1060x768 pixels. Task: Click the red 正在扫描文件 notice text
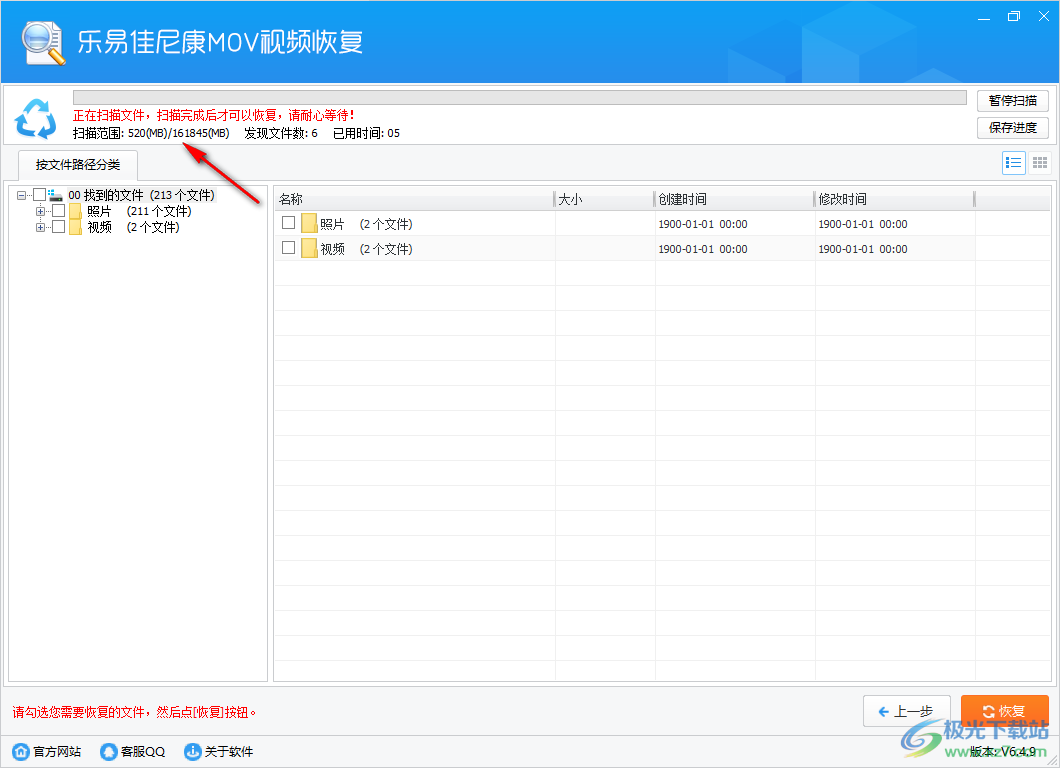tap(214, 115)
